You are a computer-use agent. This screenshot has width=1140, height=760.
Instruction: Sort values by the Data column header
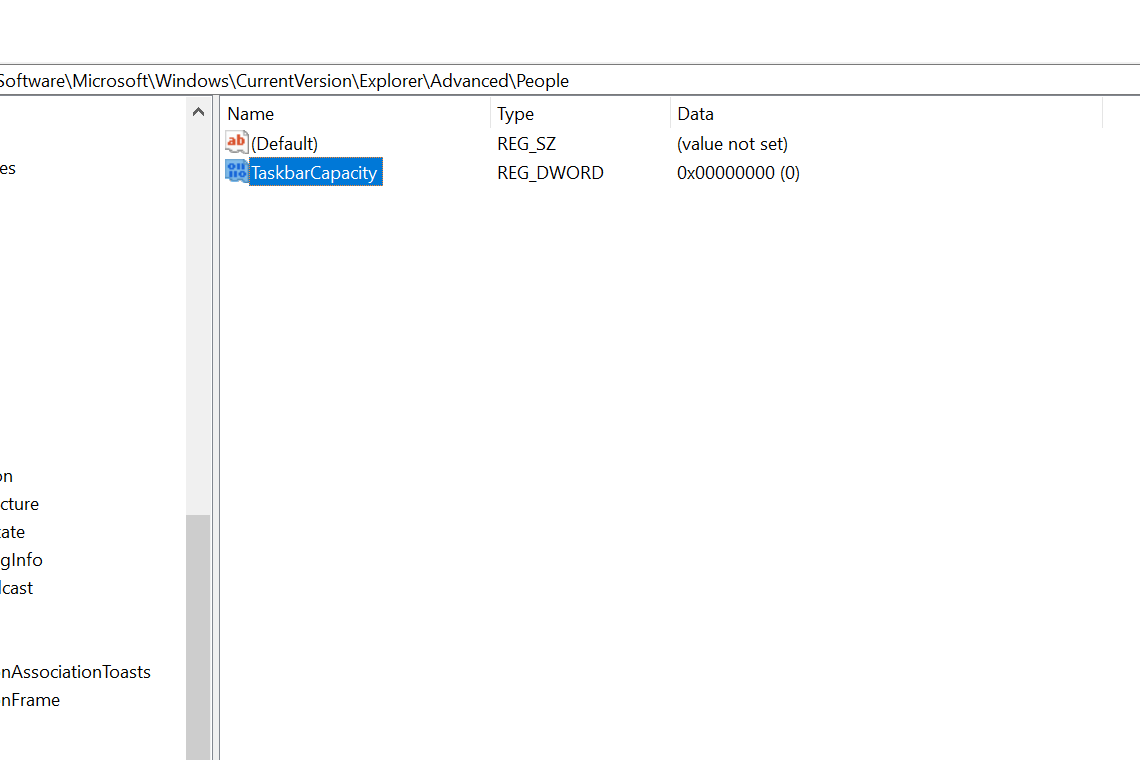pyautogui.click(x=695, y=113)
